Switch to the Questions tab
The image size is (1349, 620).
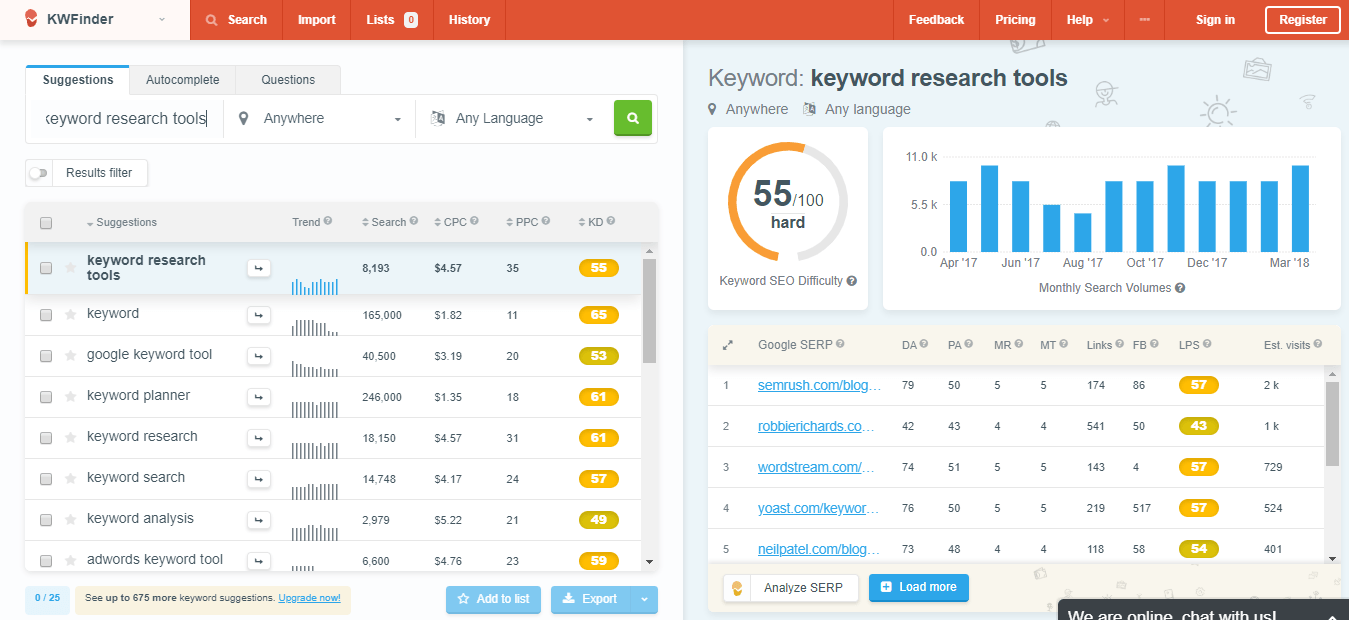[288, 80]
